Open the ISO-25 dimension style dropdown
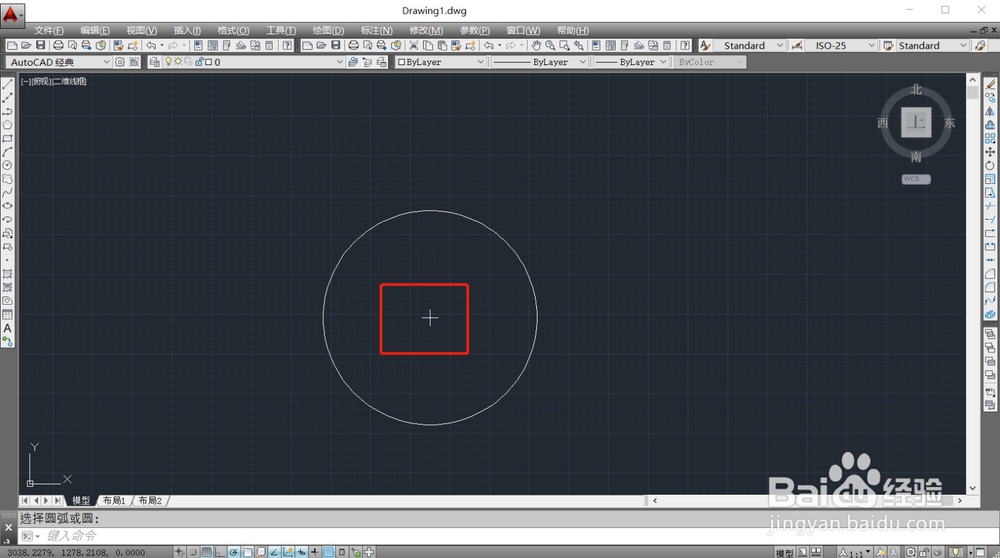Viewport: 1000px width, 558px height. [871, 45]
